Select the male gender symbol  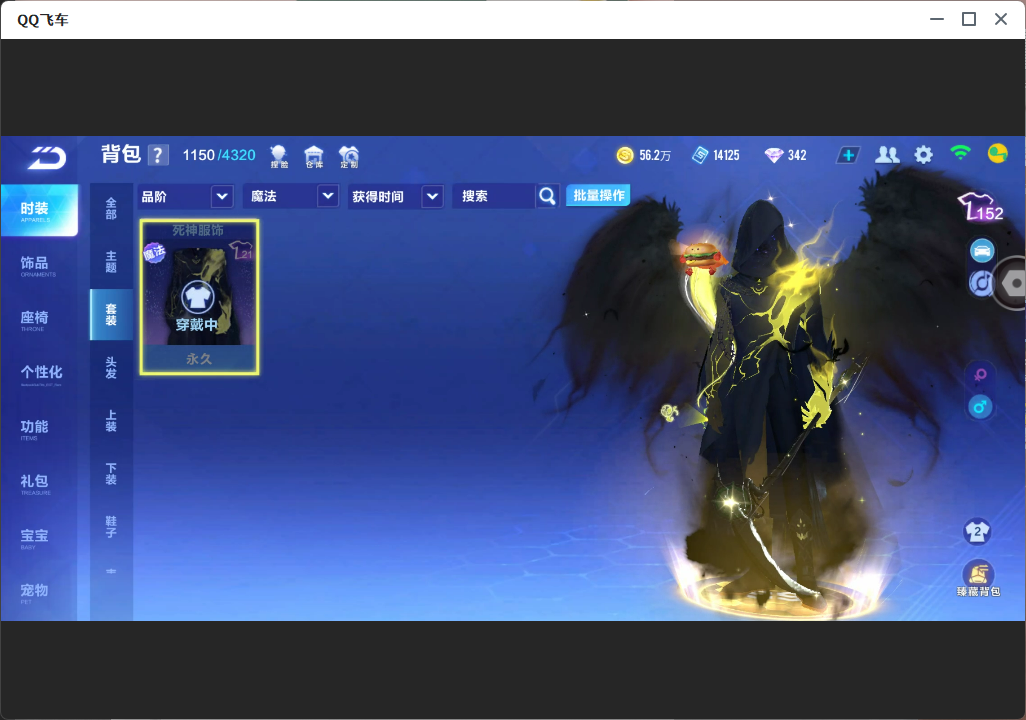pos(980,407)
